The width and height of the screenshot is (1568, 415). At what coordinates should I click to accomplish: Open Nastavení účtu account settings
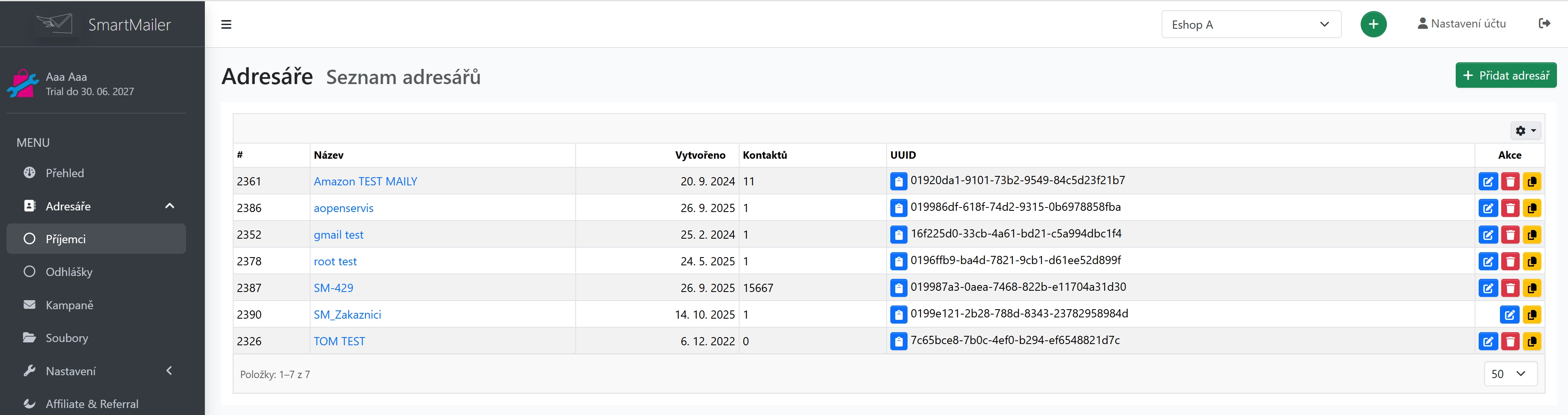point(1461,24)
